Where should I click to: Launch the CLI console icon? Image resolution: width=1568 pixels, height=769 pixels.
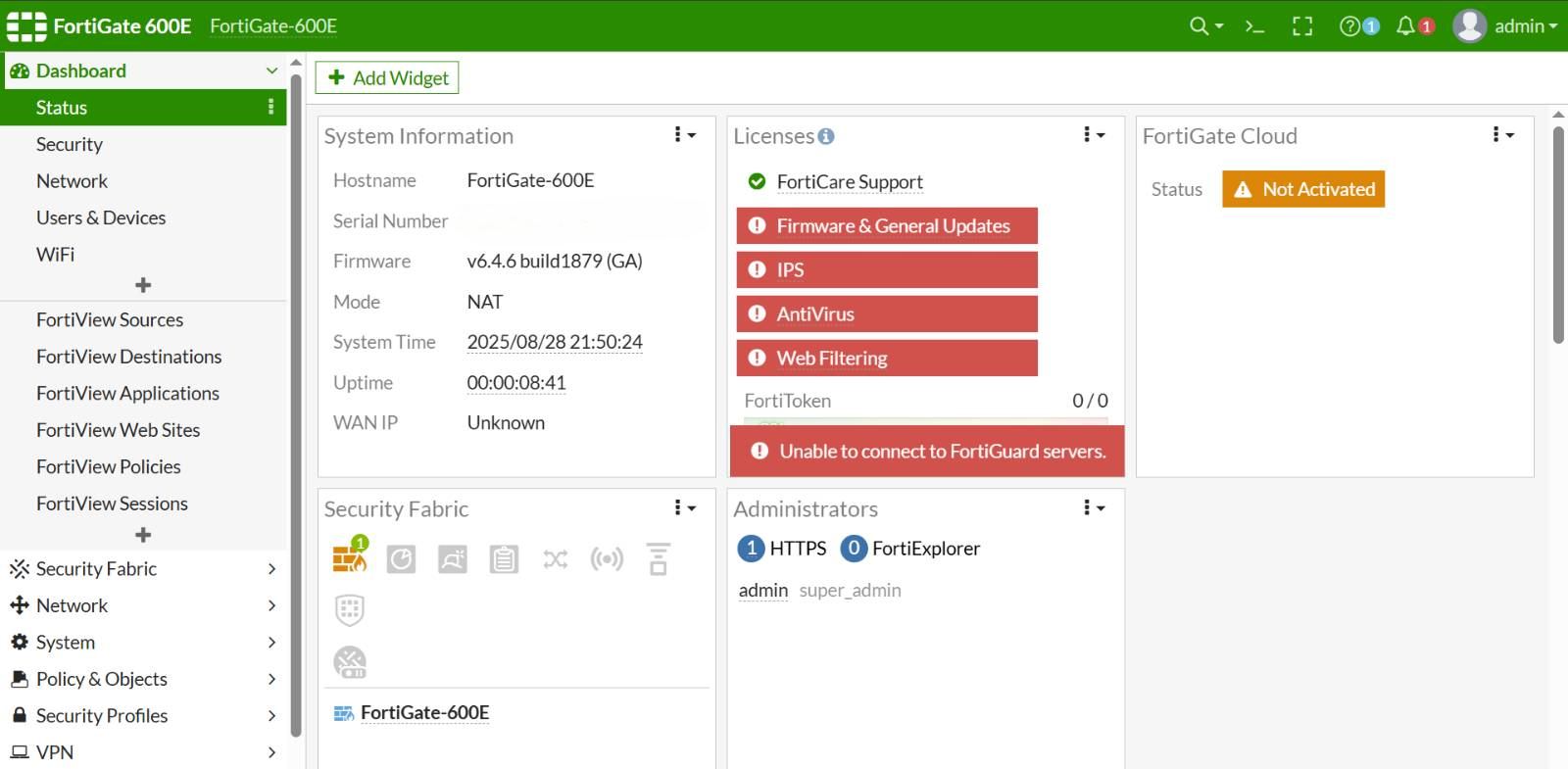(1254, 26)
